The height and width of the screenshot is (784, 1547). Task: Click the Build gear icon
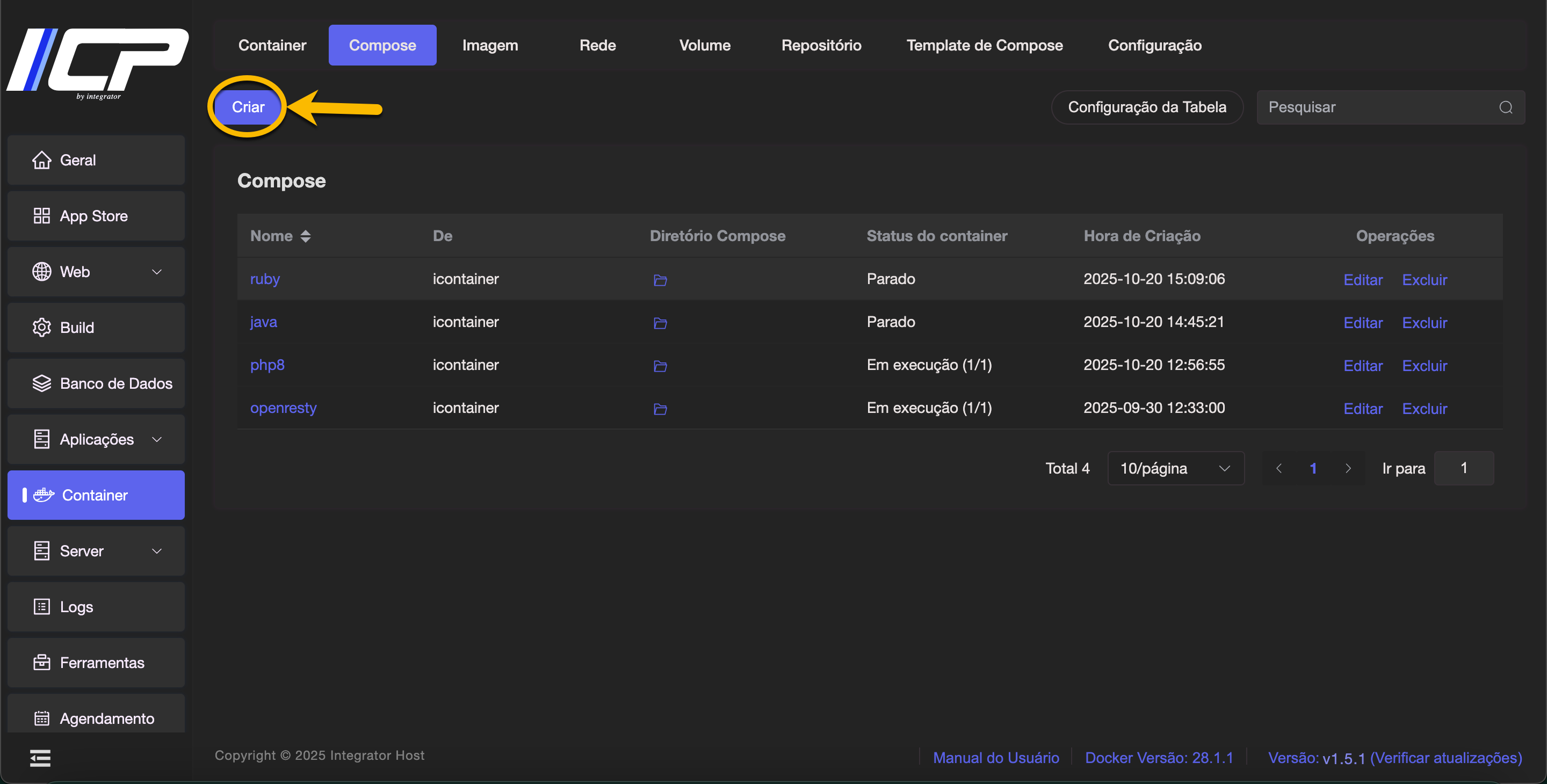[41, 327]
